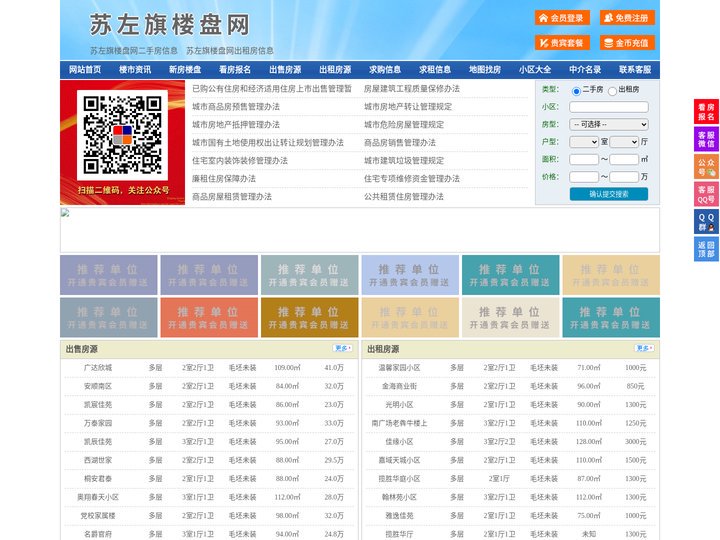Screen dimensions: 720x540
Task: Open 求租信息 nav item
Action: tap(435, 70)
